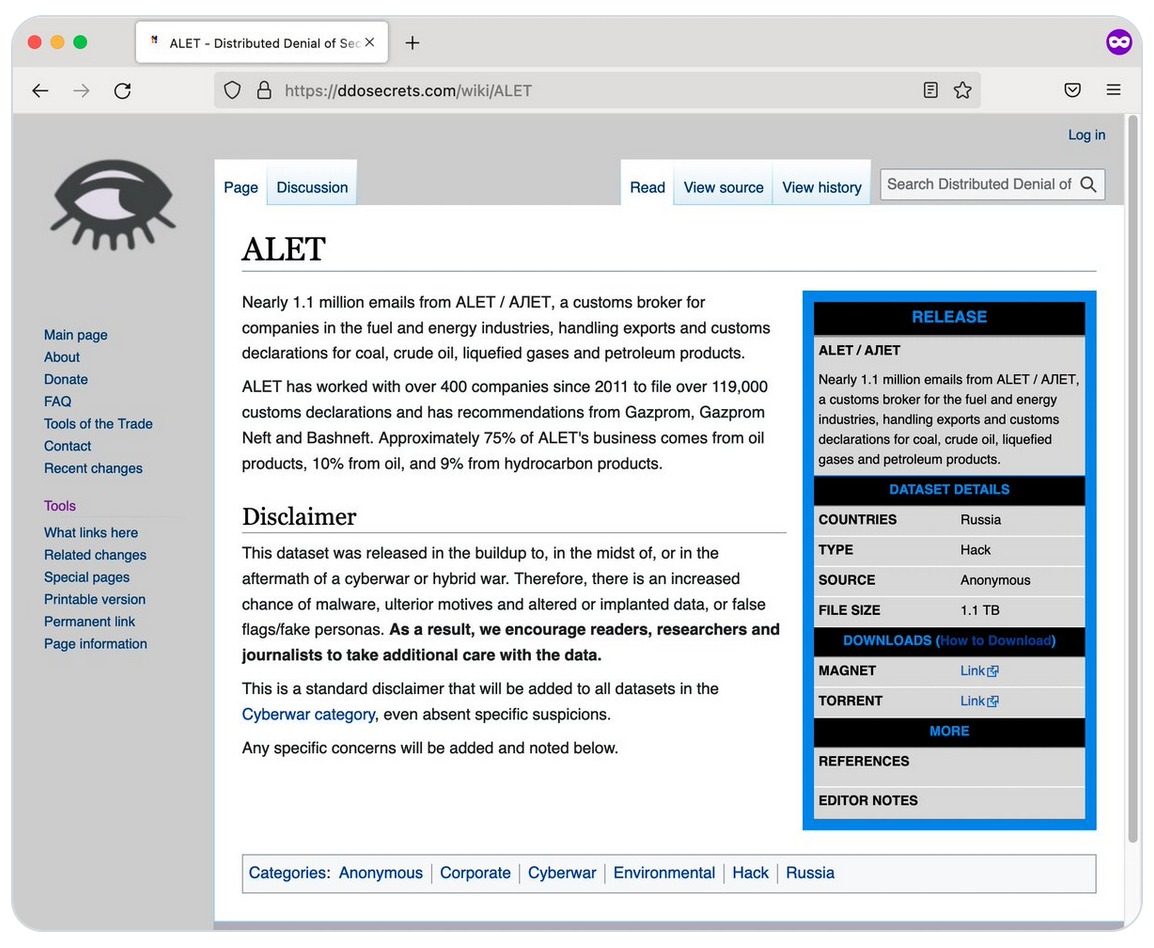Open the Russia category link
This screenshot has width=1154, height=948.
click(x=810, y=873)
